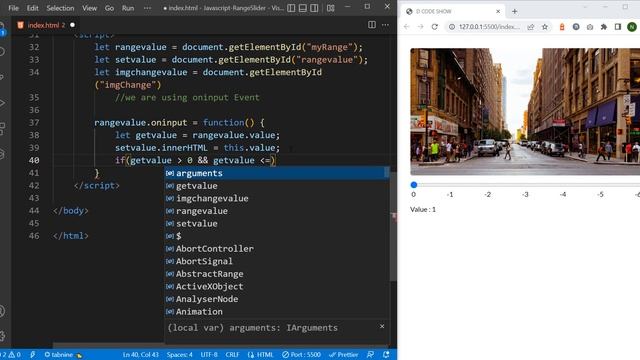This screenshot has height=360, width=640.
Task: Click the tabnine status bar item
Action: click(x=63, y=355)
